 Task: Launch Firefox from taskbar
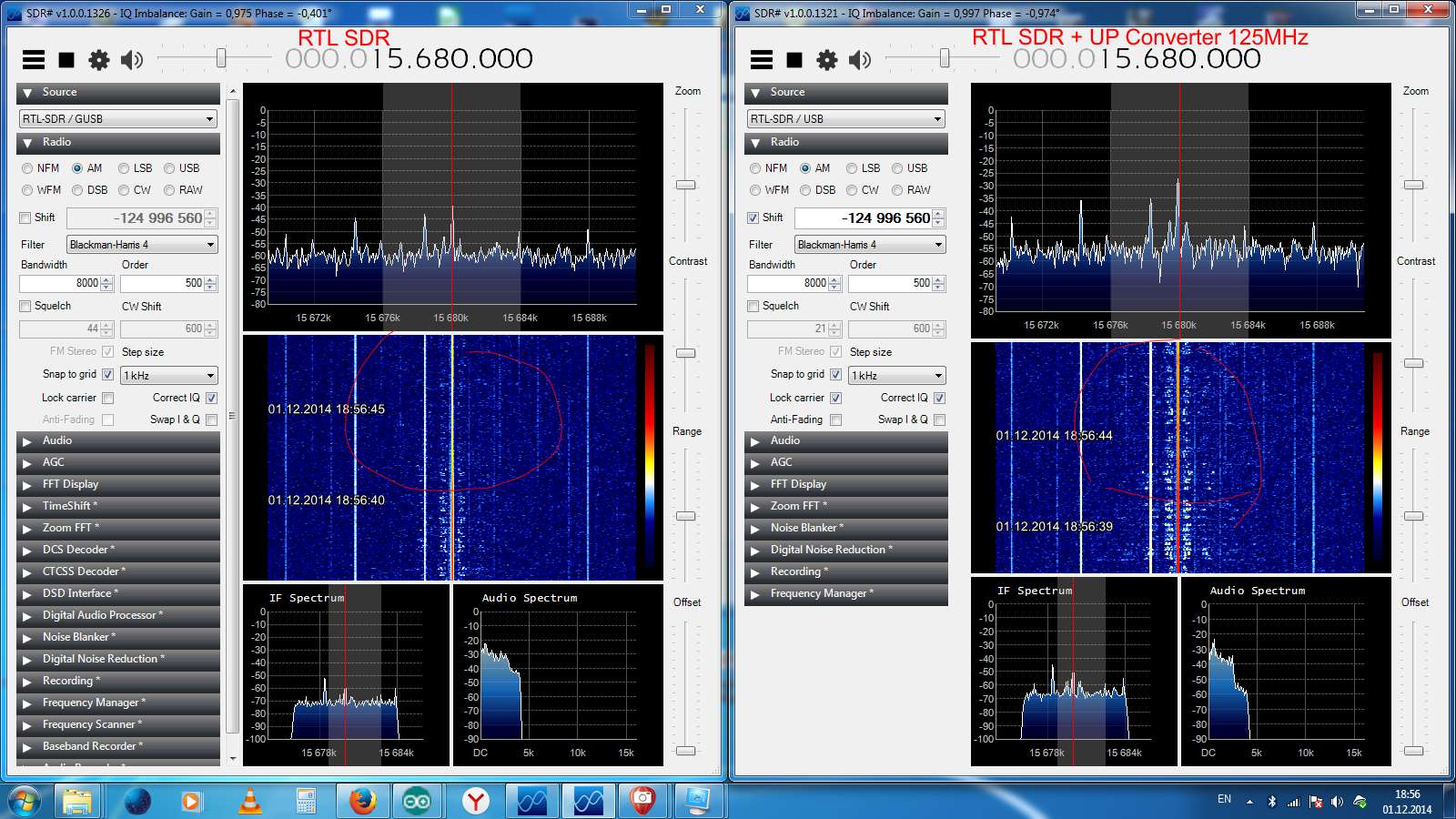click(x=362, y=802)
